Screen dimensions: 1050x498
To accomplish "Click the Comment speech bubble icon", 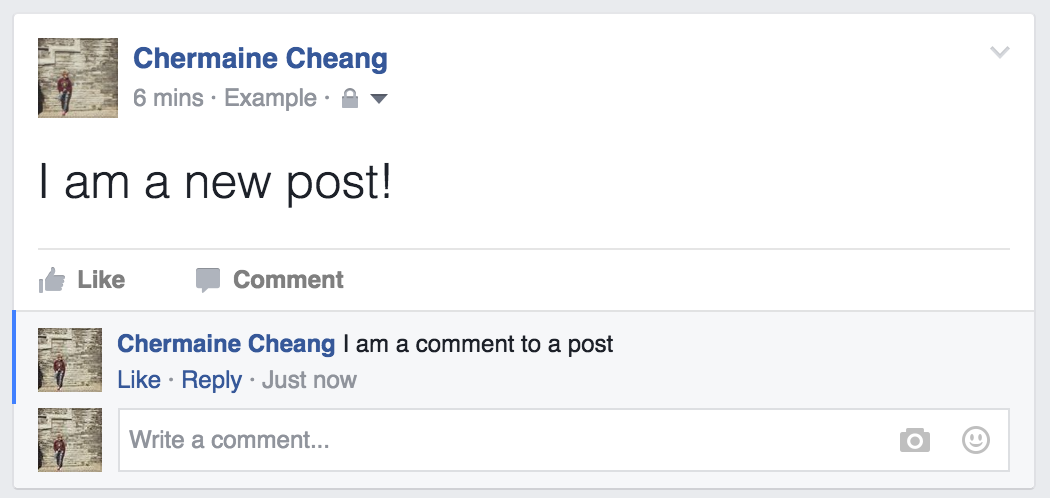I will pyautogui.click(x=208, y=280).
